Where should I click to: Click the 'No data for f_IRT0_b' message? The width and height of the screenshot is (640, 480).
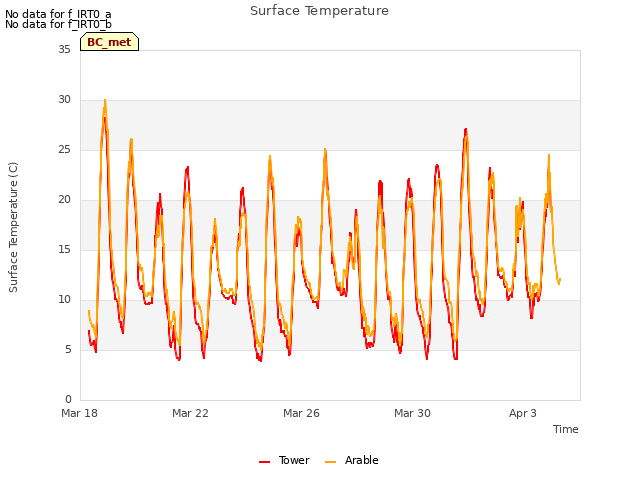click(x=58, y=24)
